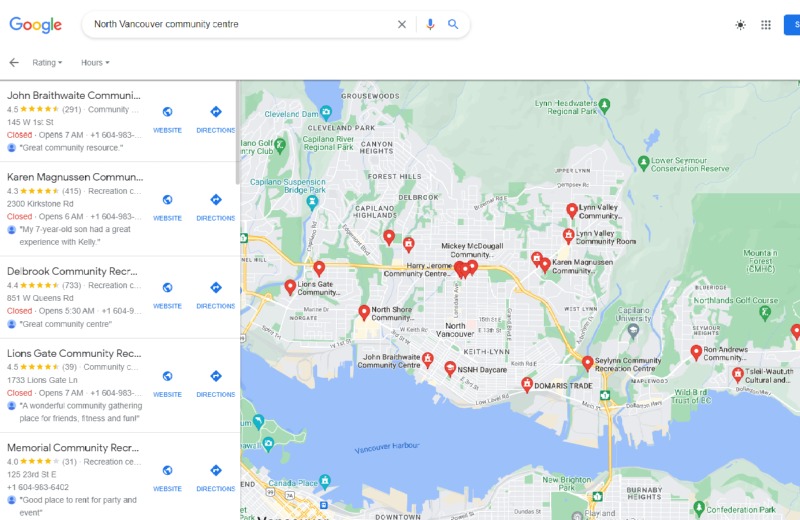Click the Lynn Headwaters Regional Park marker
Screen dimensions: 800x520
(604, 106)
